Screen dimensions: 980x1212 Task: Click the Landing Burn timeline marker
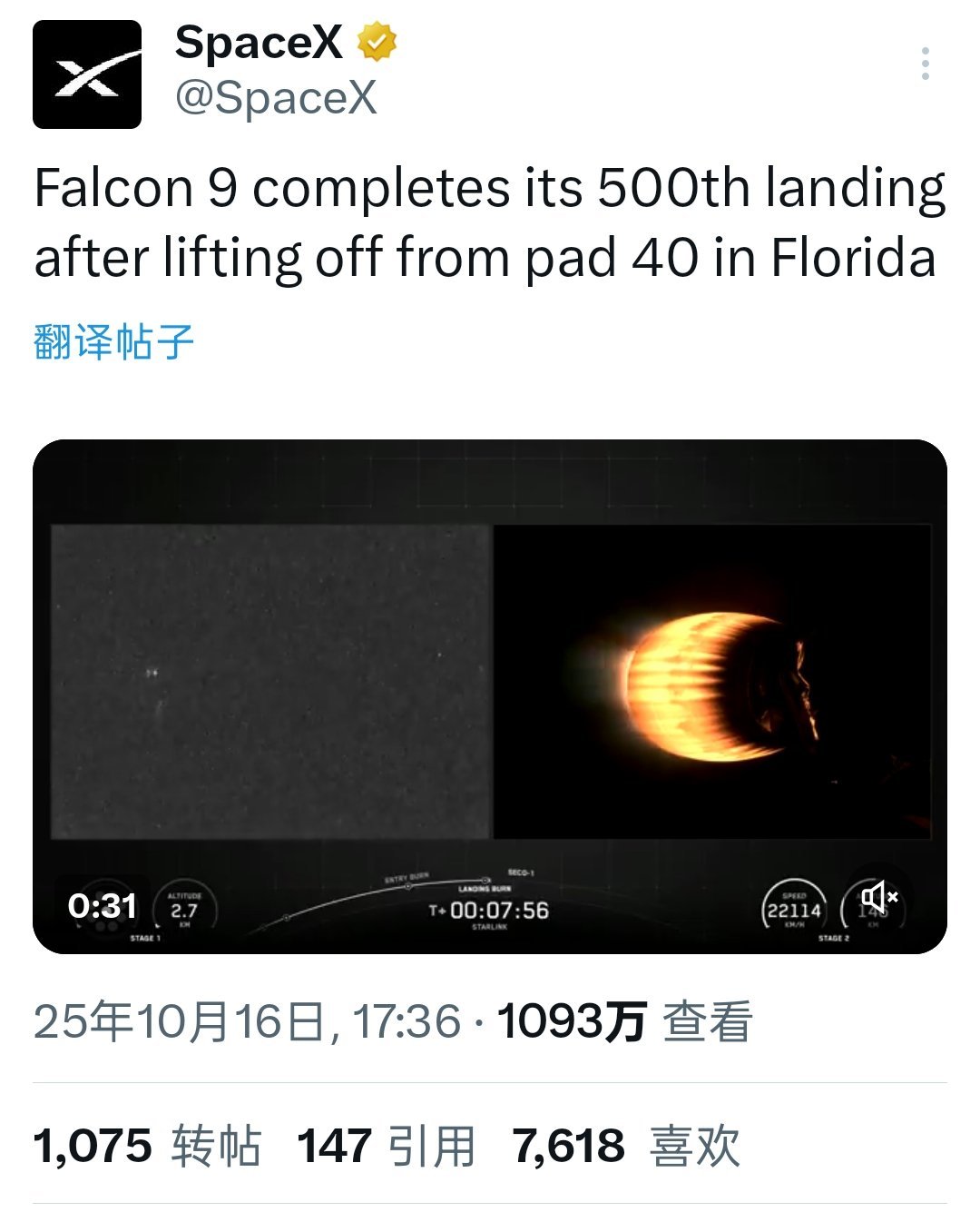click(486, 881)
